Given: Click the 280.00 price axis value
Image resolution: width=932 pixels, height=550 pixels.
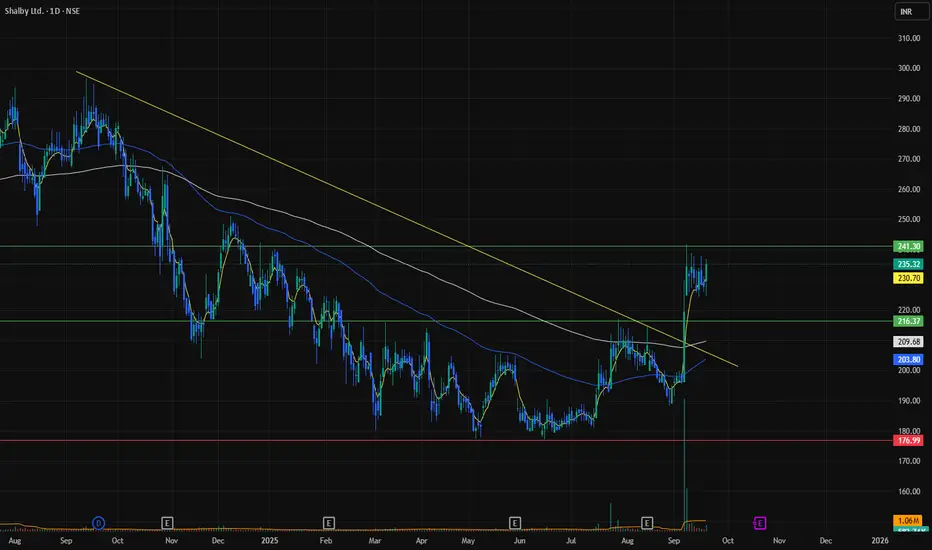Looking at the screenshot, I should [909, 129].
